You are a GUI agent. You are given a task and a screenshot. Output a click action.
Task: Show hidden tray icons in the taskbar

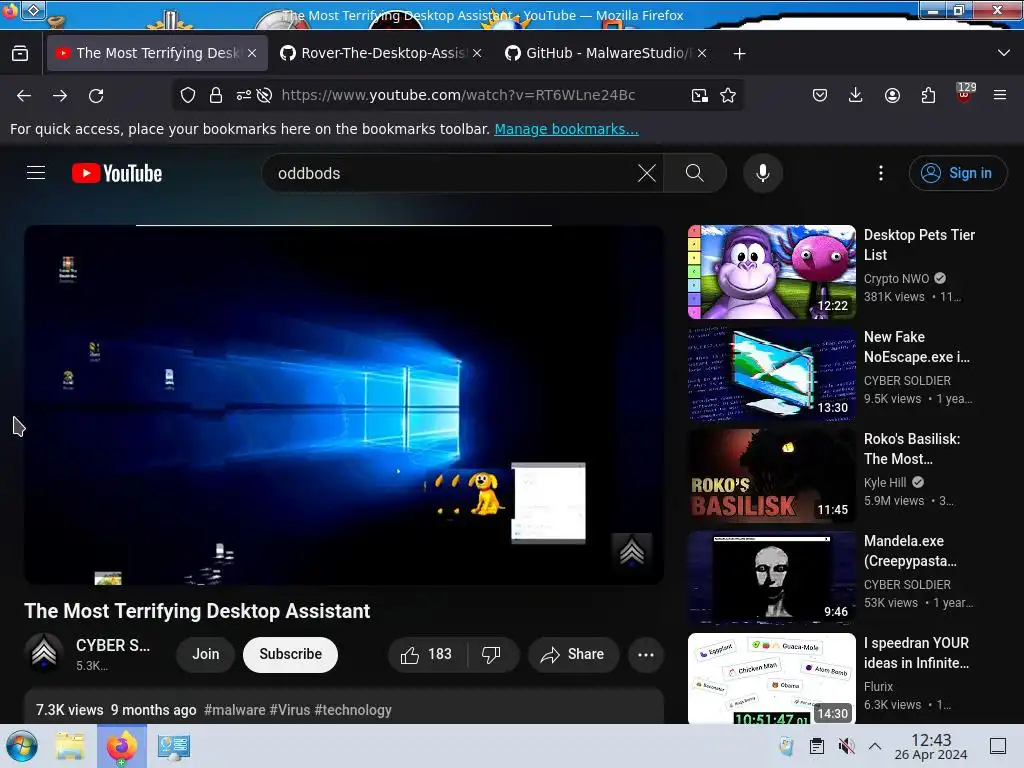pyautogui.click(x=875, y=746)
